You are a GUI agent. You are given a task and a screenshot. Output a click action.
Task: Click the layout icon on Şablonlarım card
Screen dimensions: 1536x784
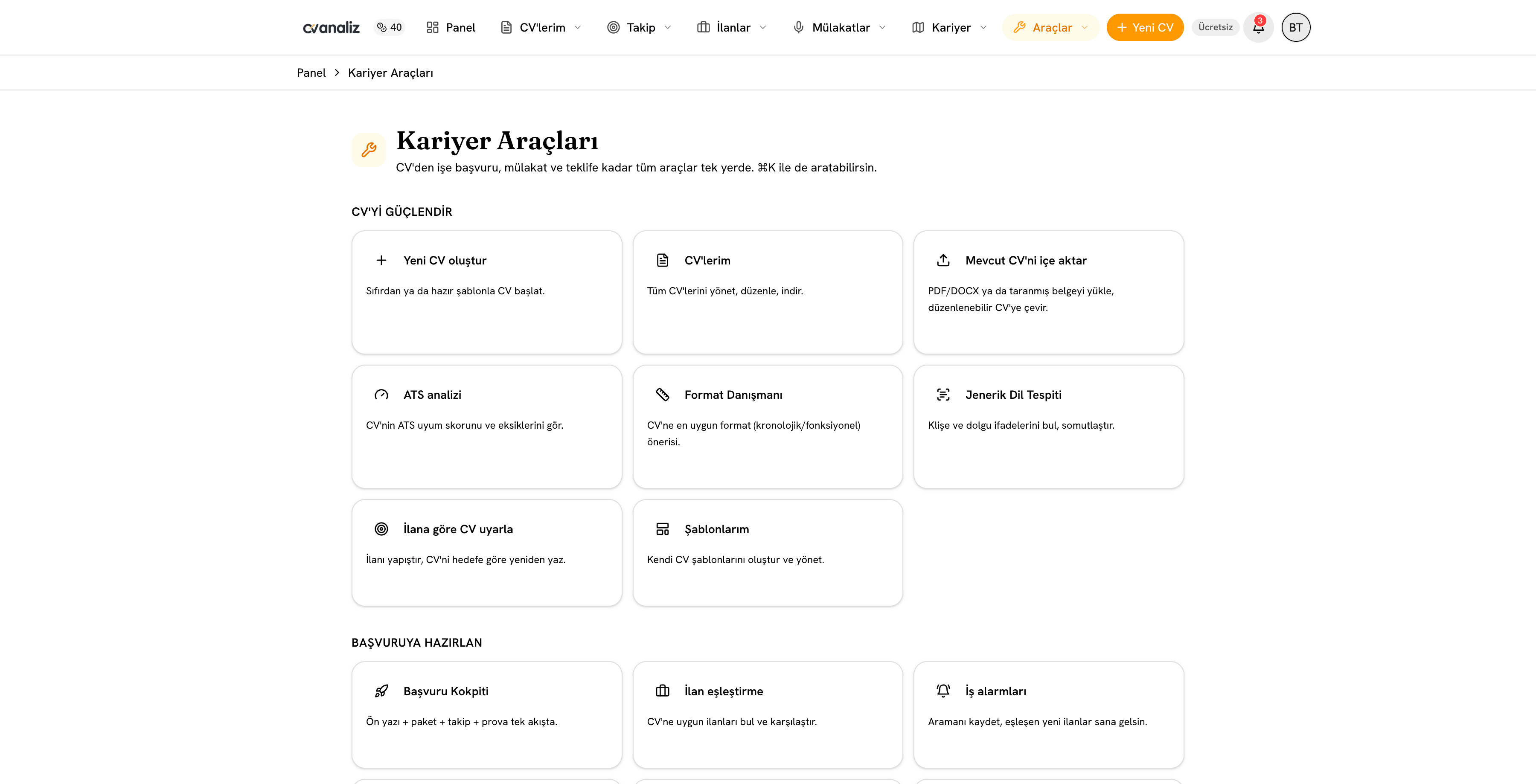pos(663,529)
